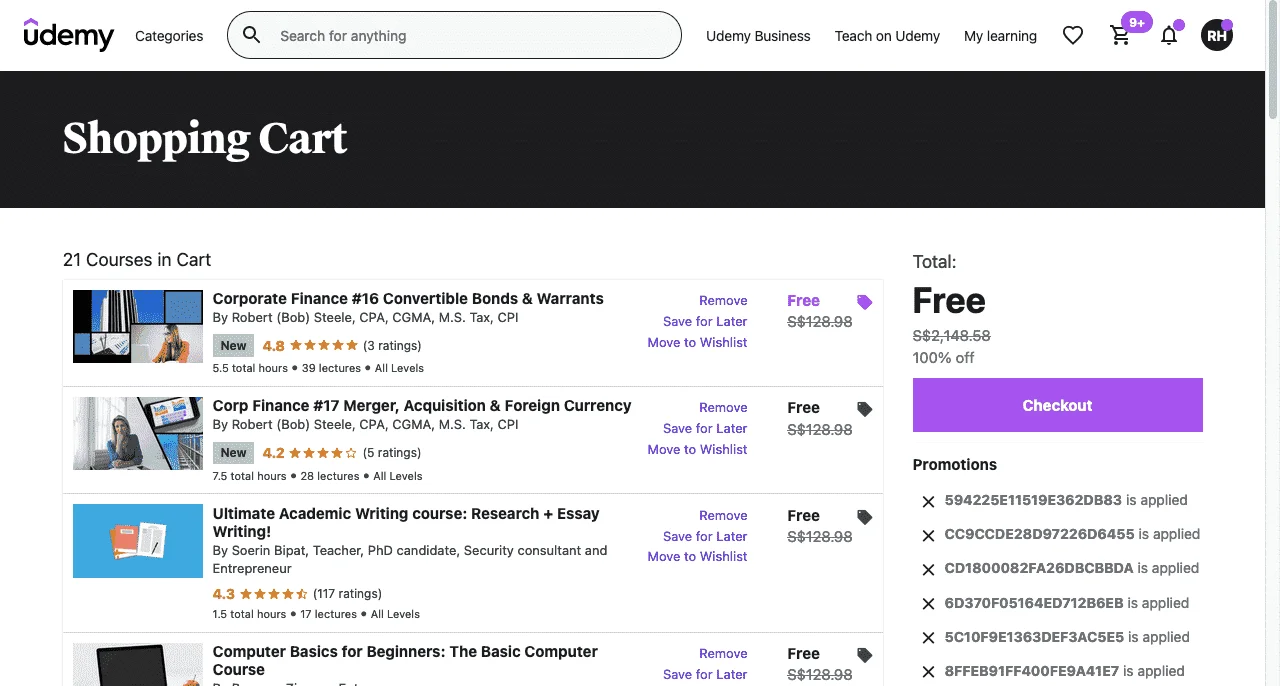Click the 21 Courses in Cart text
The image size is (1280, 686).
pyautogui.click(x=137, y=260)
